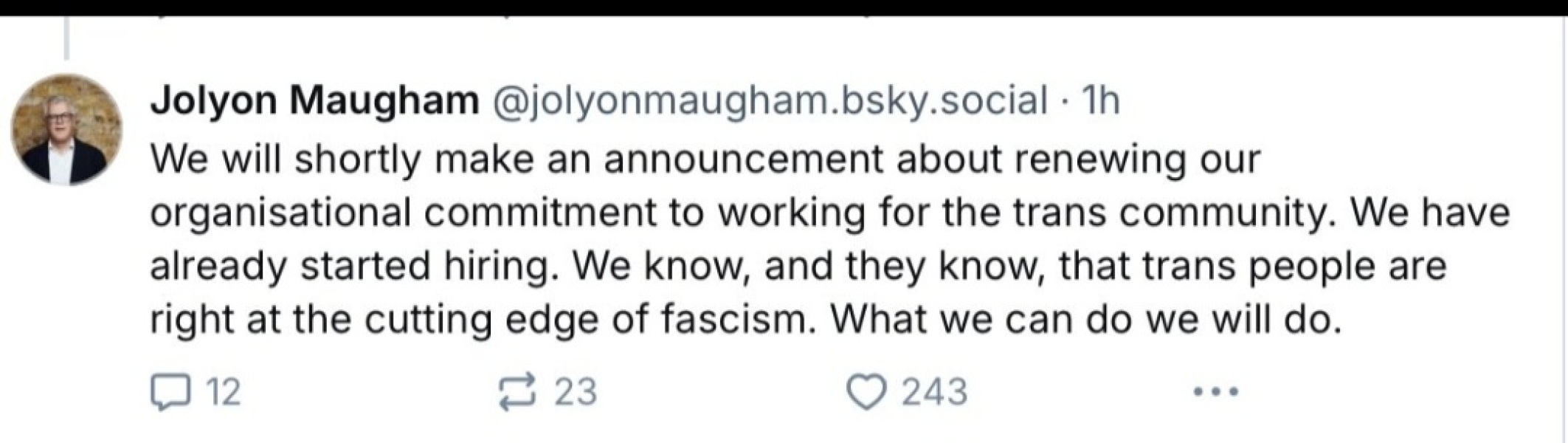
Task: Click the 1h post timestamp
Action: tap(1099, 100)
